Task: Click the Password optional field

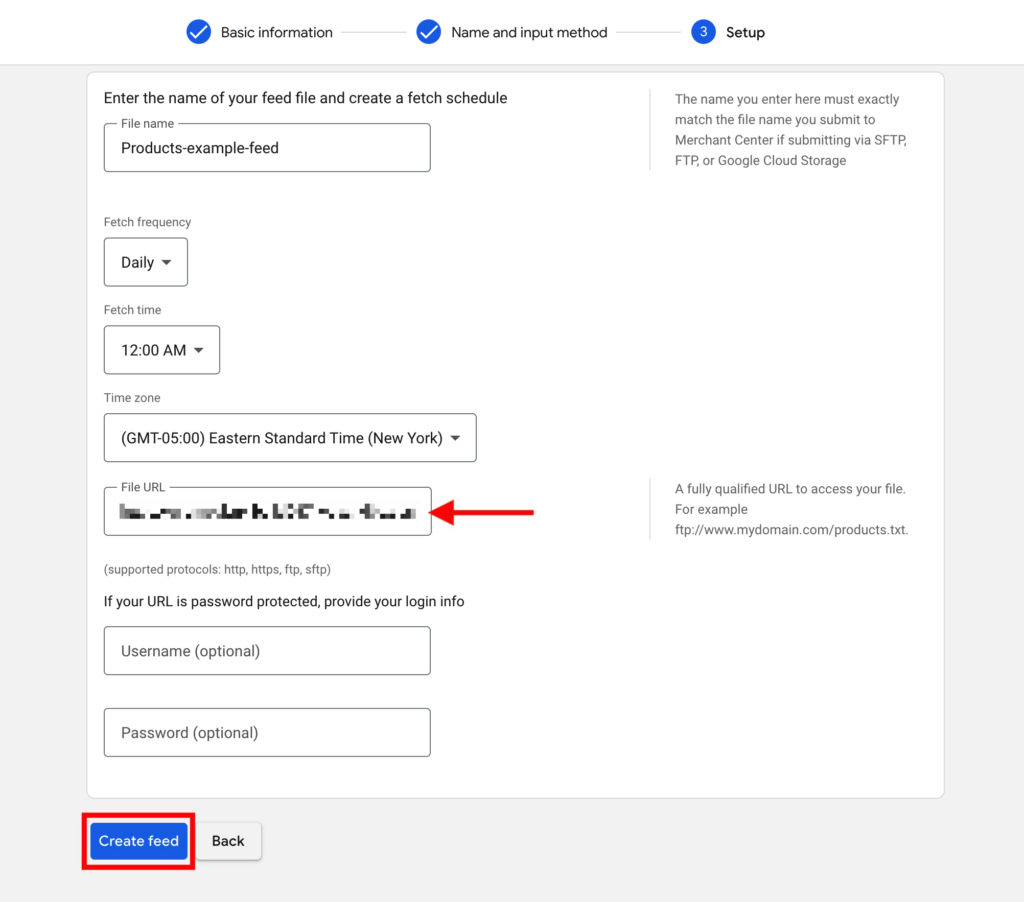Action: click(x=267, y=732)
